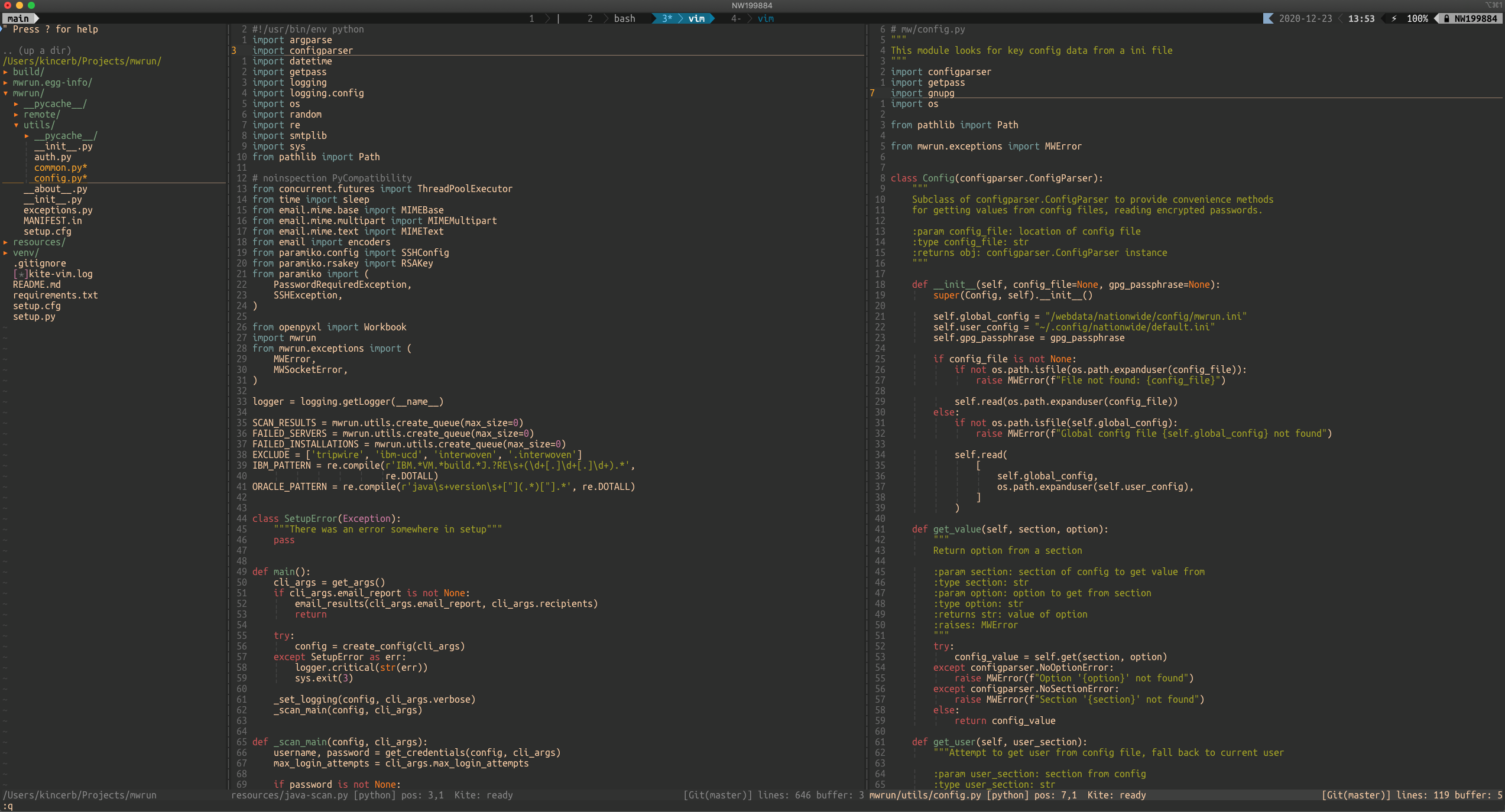Switch to tmux window 4 running vim
1505x812 pixels.
pos(766,18)
